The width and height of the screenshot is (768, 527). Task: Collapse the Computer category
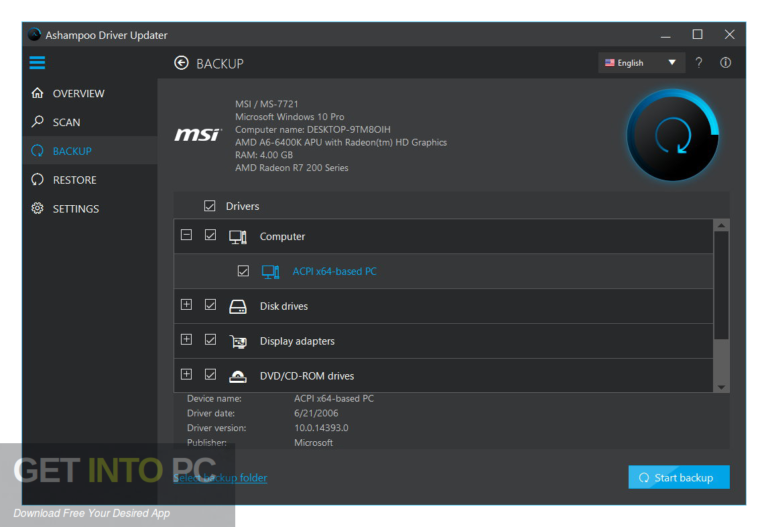(x=186, y=235)
